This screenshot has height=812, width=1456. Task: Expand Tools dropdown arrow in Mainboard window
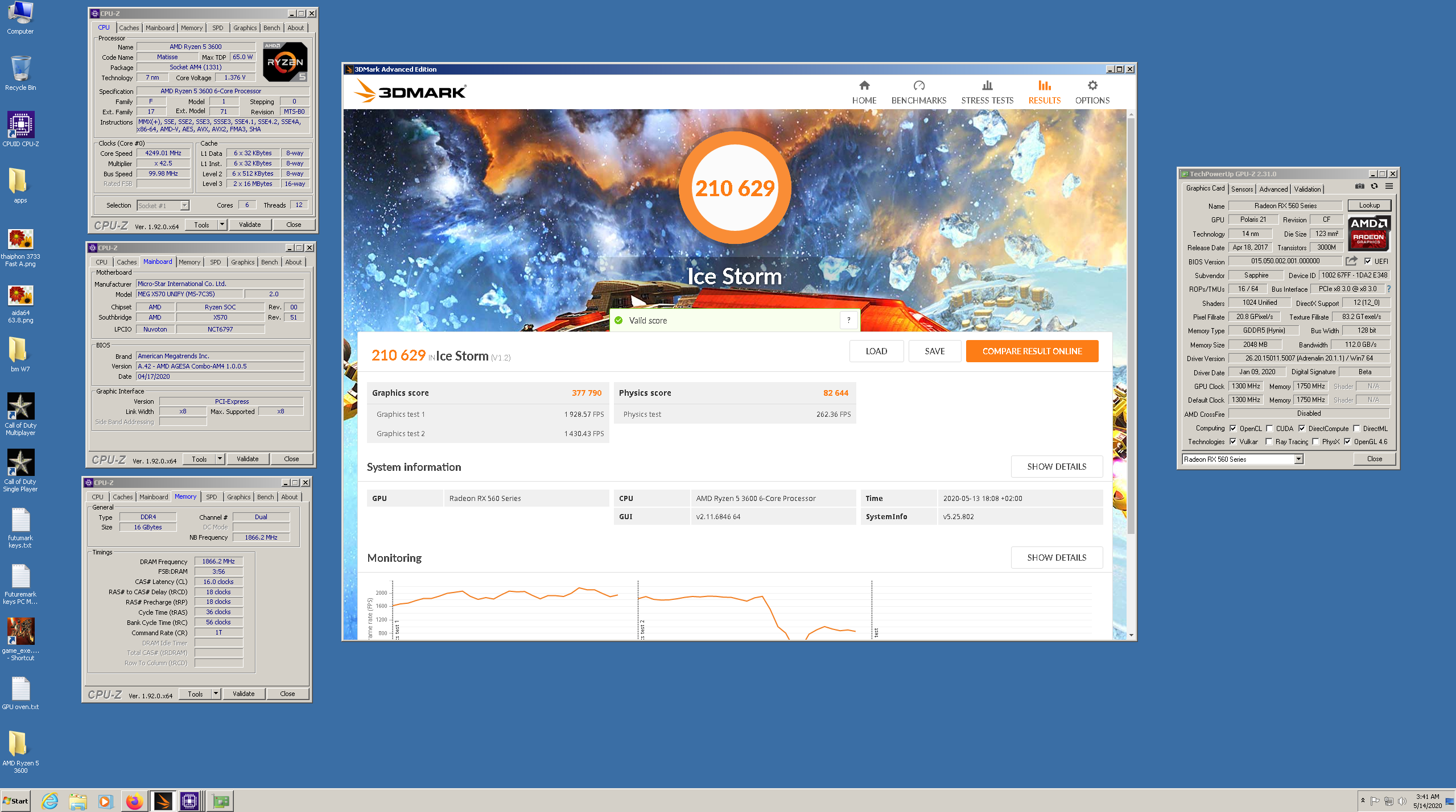(x=220, y=459)
